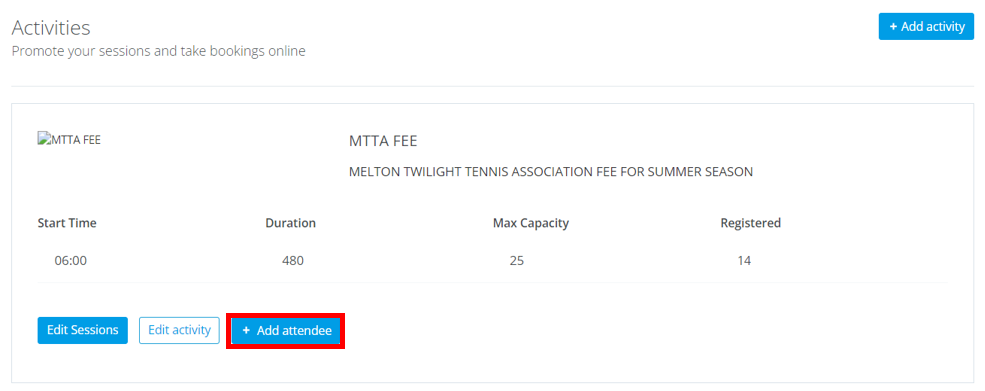Click the 06:00 start time value
This screenshot has height=391, width=985.
tap(70, 260)
